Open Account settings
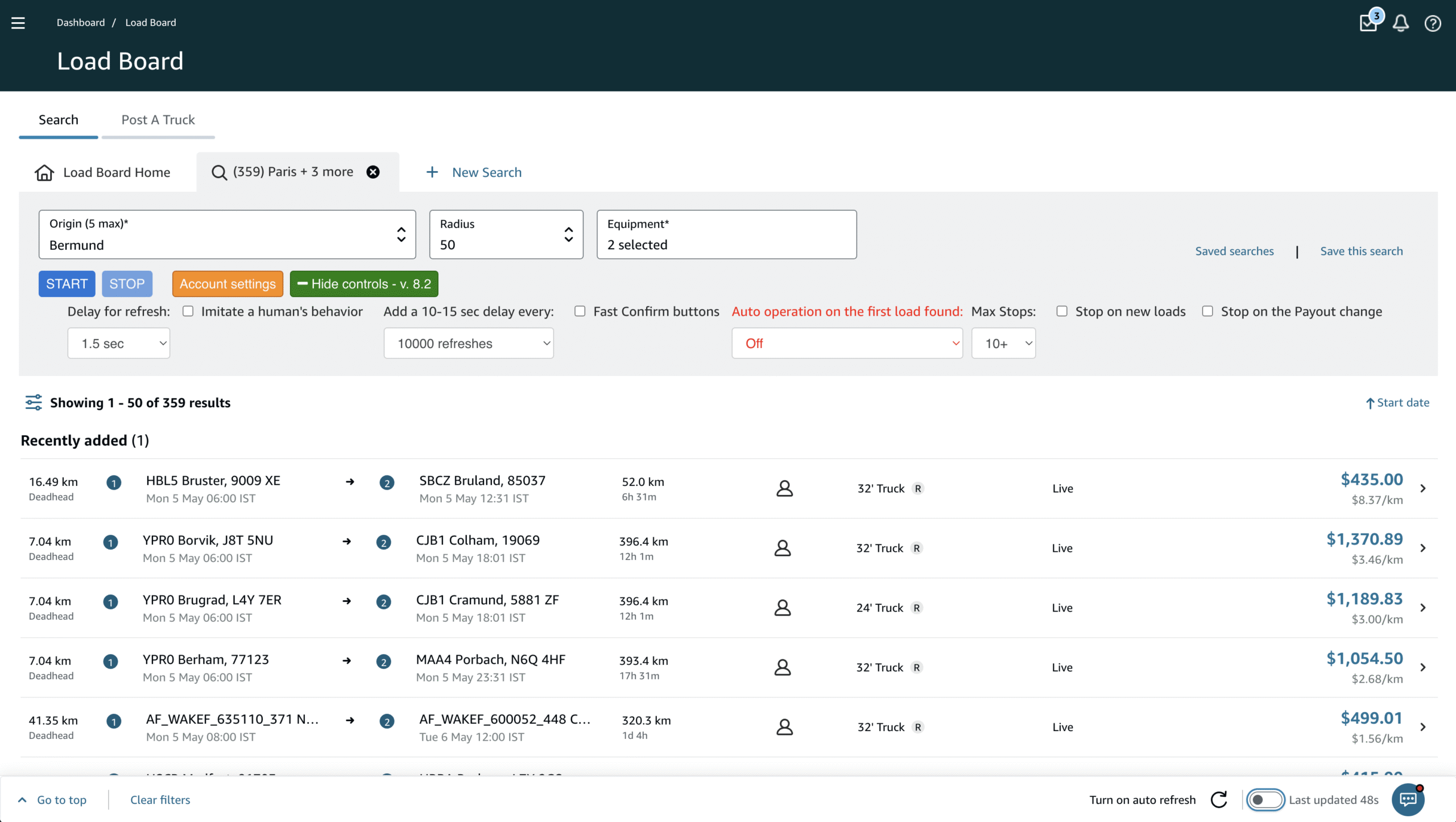Viewport: 1456px width, 822px height. 227,284
